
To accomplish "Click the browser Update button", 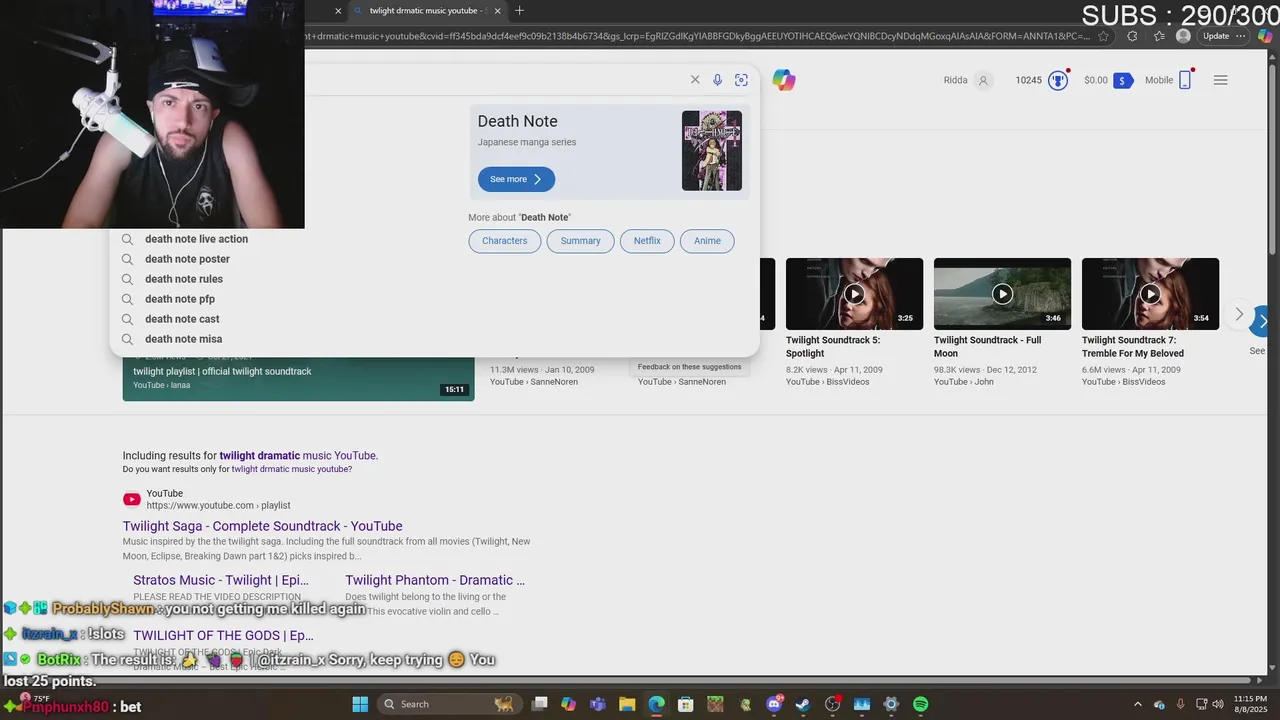I will [1216, 36].
